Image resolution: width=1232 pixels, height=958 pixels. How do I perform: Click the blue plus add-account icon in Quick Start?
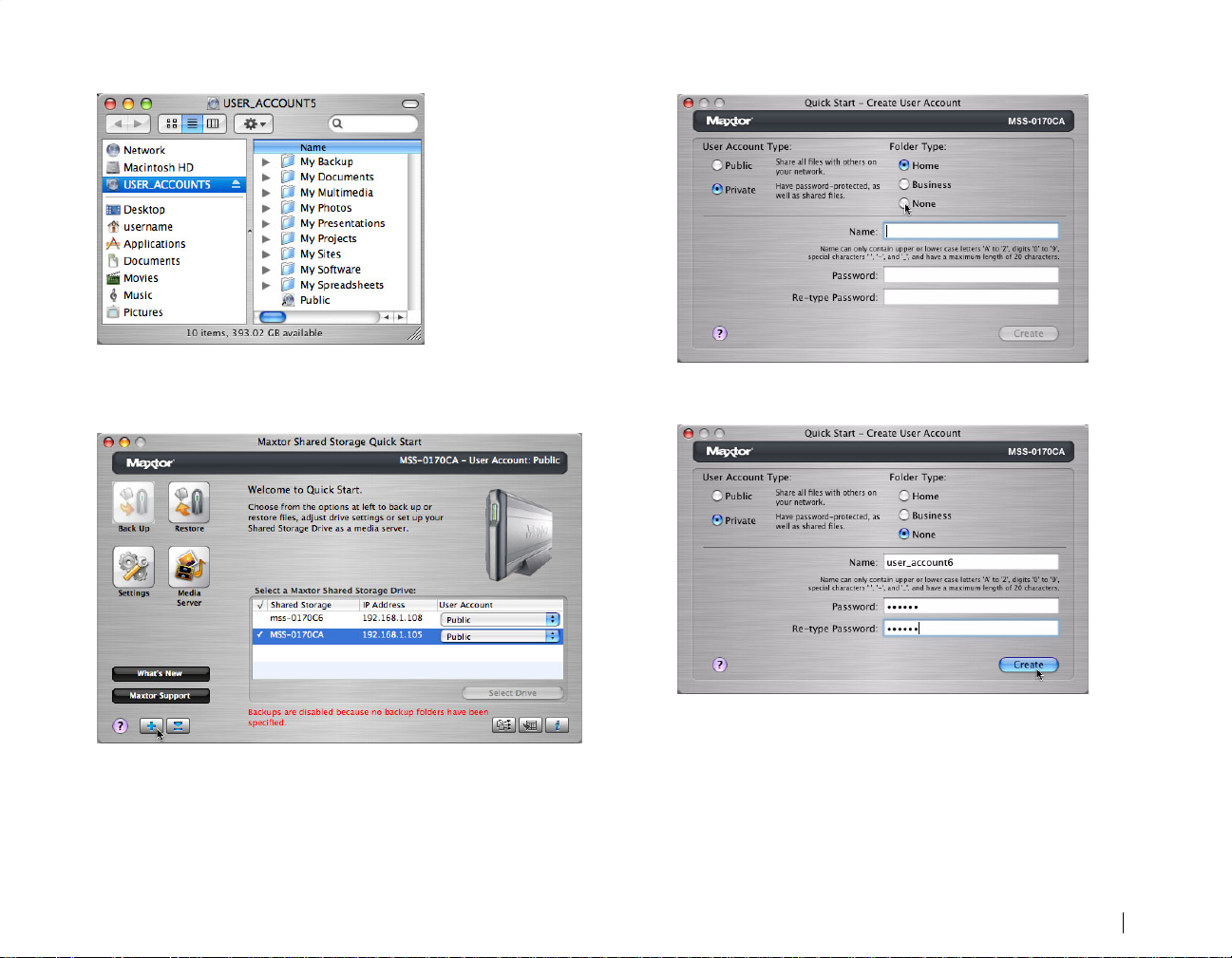(150, 725)
